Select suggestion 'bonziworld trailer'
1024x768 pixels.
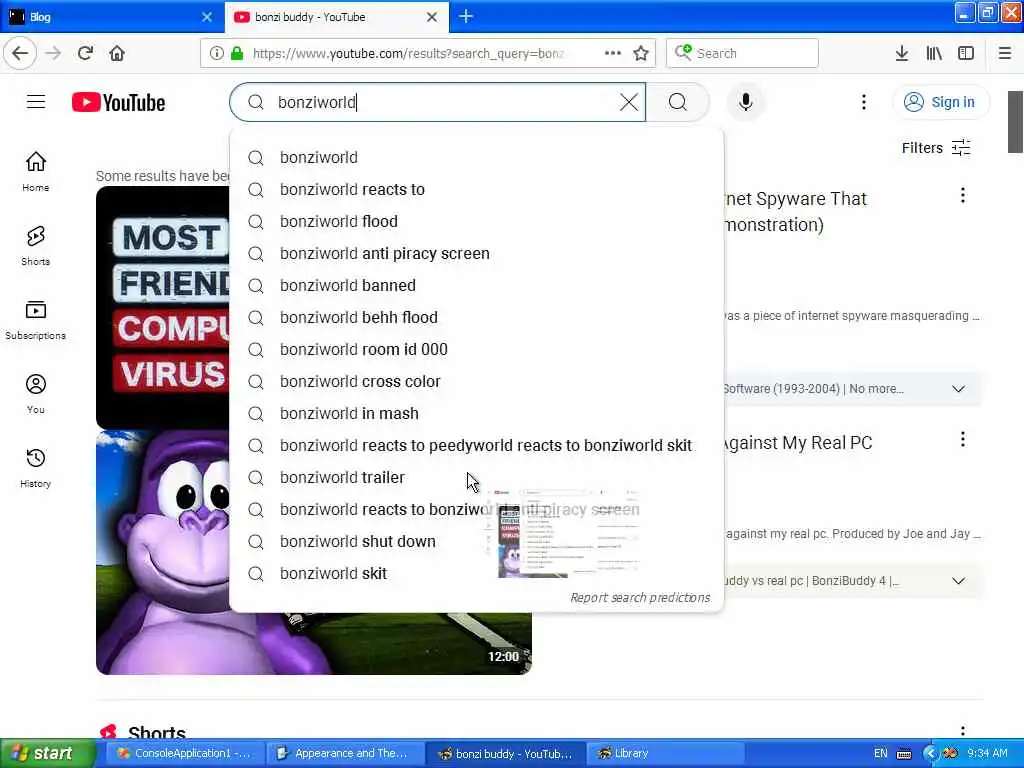[477, 477]
